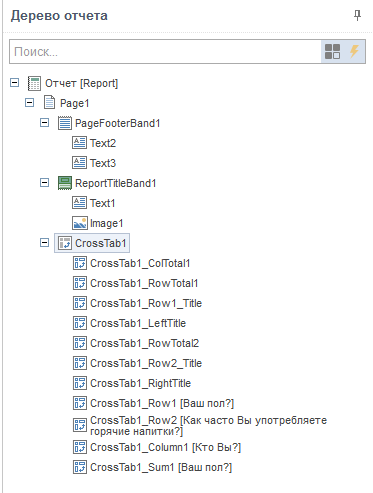Click the Поиск search input field
Screen dimensions: 373x493
pos(165,52)
